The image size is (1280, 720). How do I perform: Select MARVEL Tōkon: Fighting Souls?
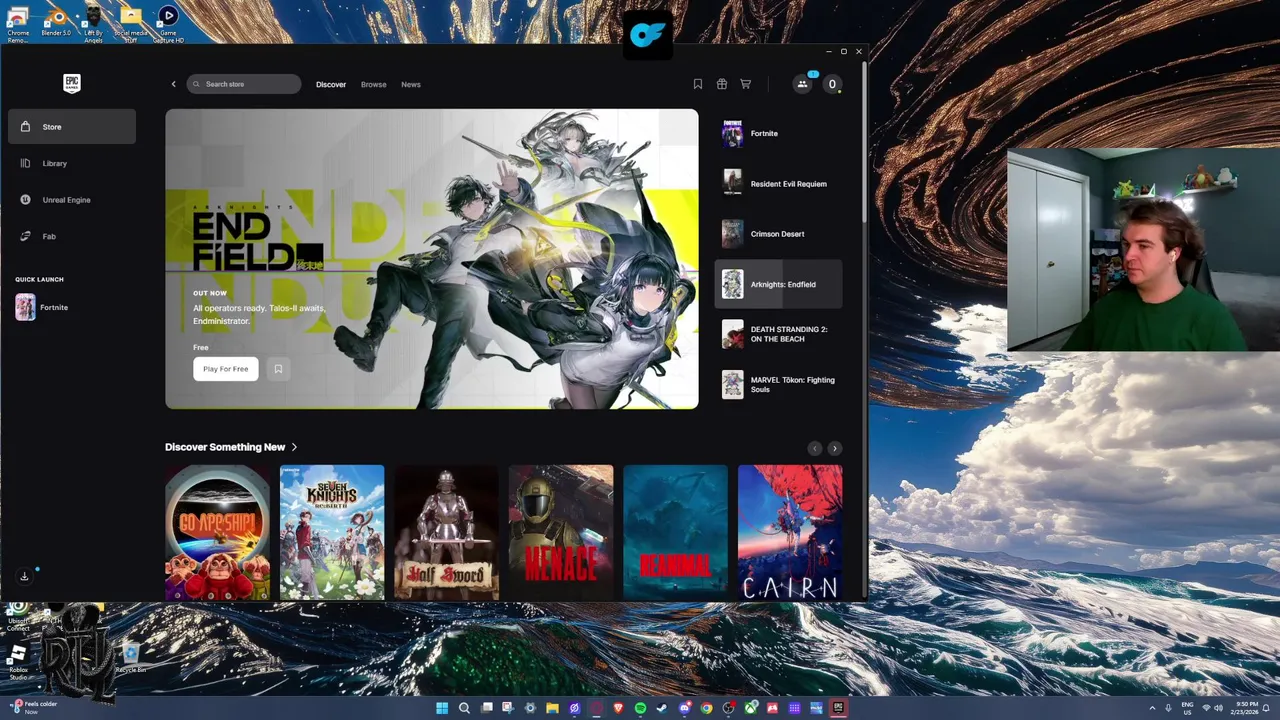tap(778, 384)
